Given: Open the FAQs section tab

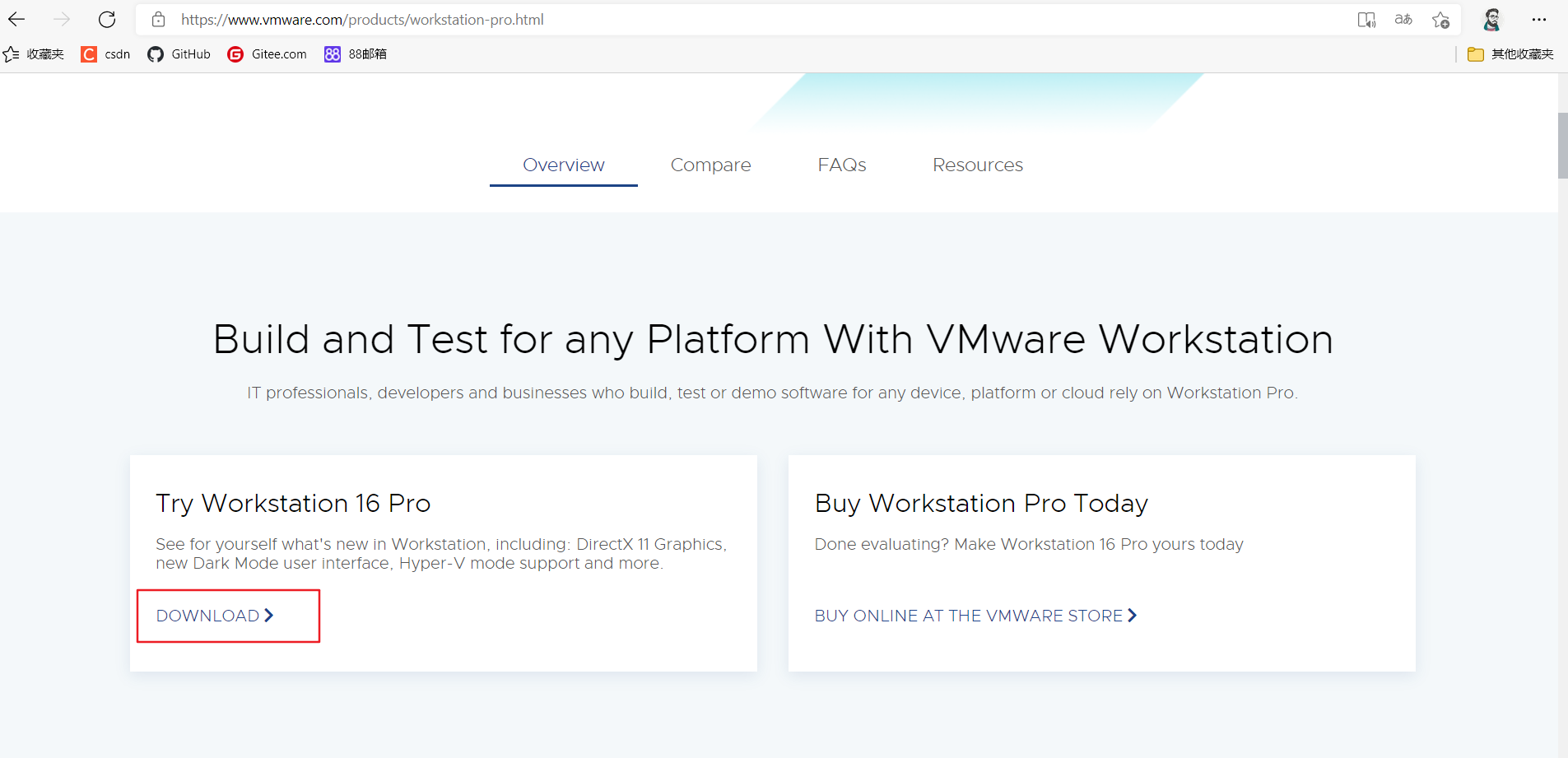Looking at the screenshot, I should tap(841, 165).
